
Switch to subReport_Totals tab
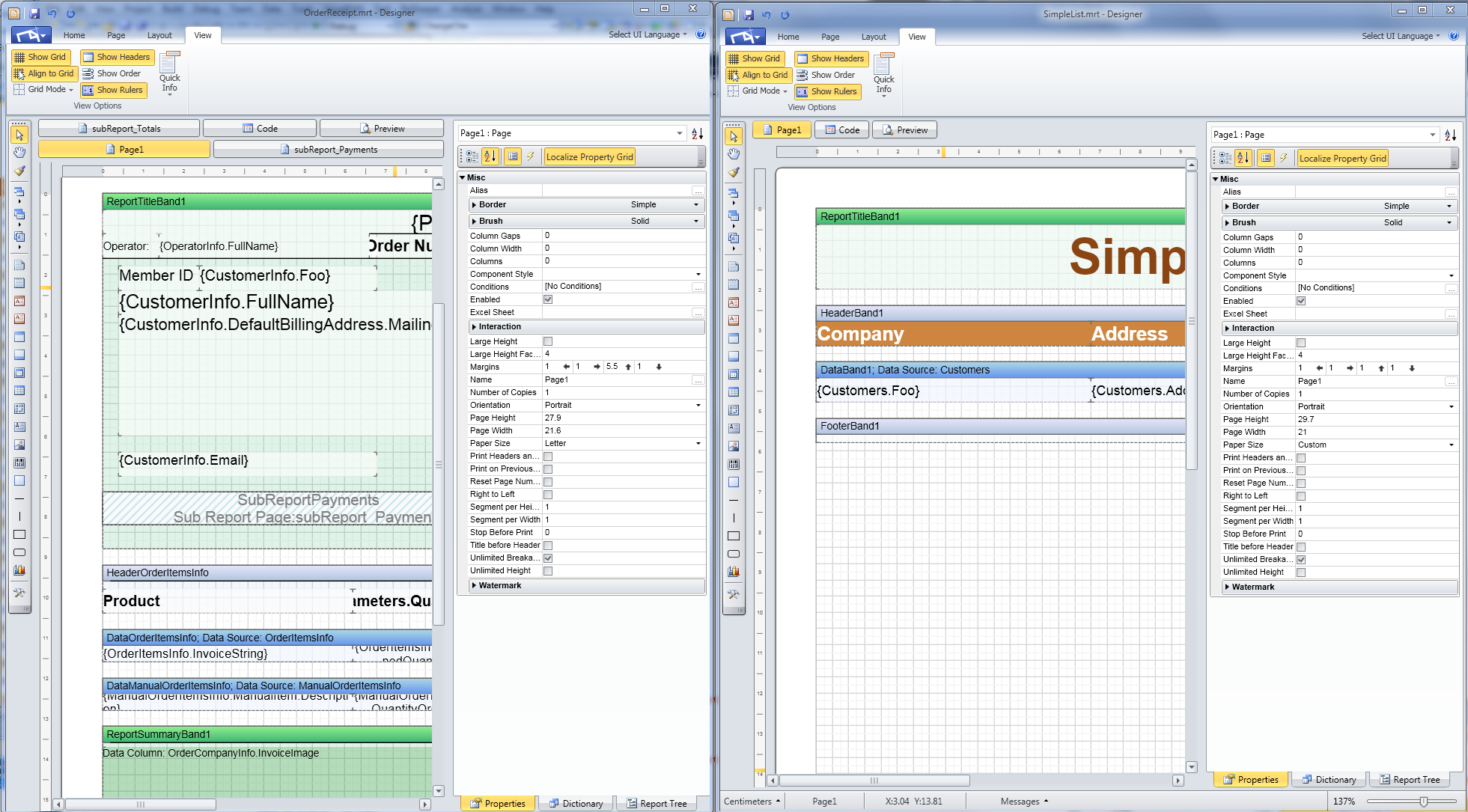[x=119, y=129]
